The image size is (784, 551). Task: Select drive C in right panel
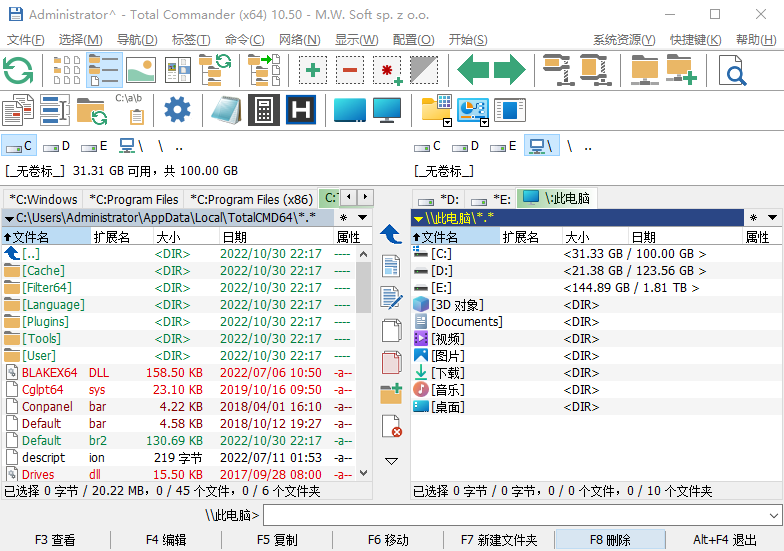coord(428,146)
